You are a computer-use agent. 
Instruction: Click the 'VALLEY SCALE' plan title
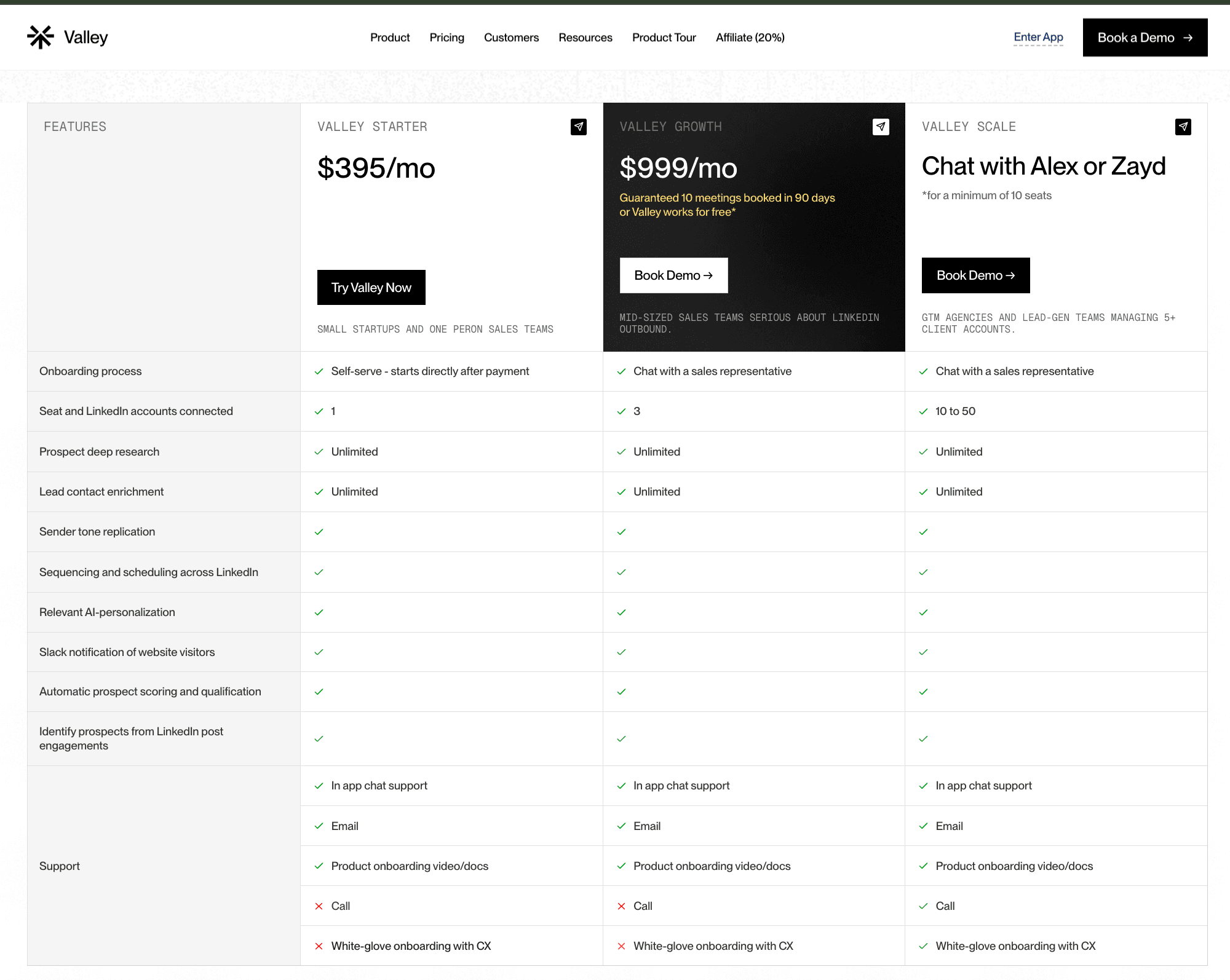pos(969,127)
